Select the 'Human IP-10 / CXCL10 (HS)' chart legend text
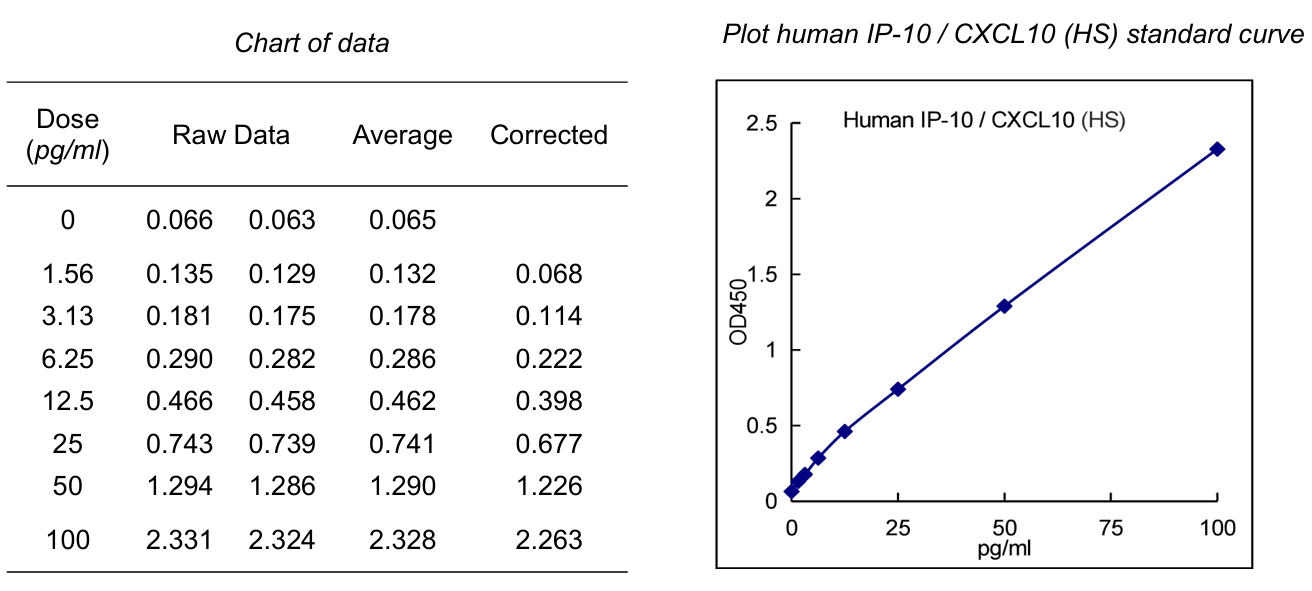 pyautogui.click(x=985, y=121)
